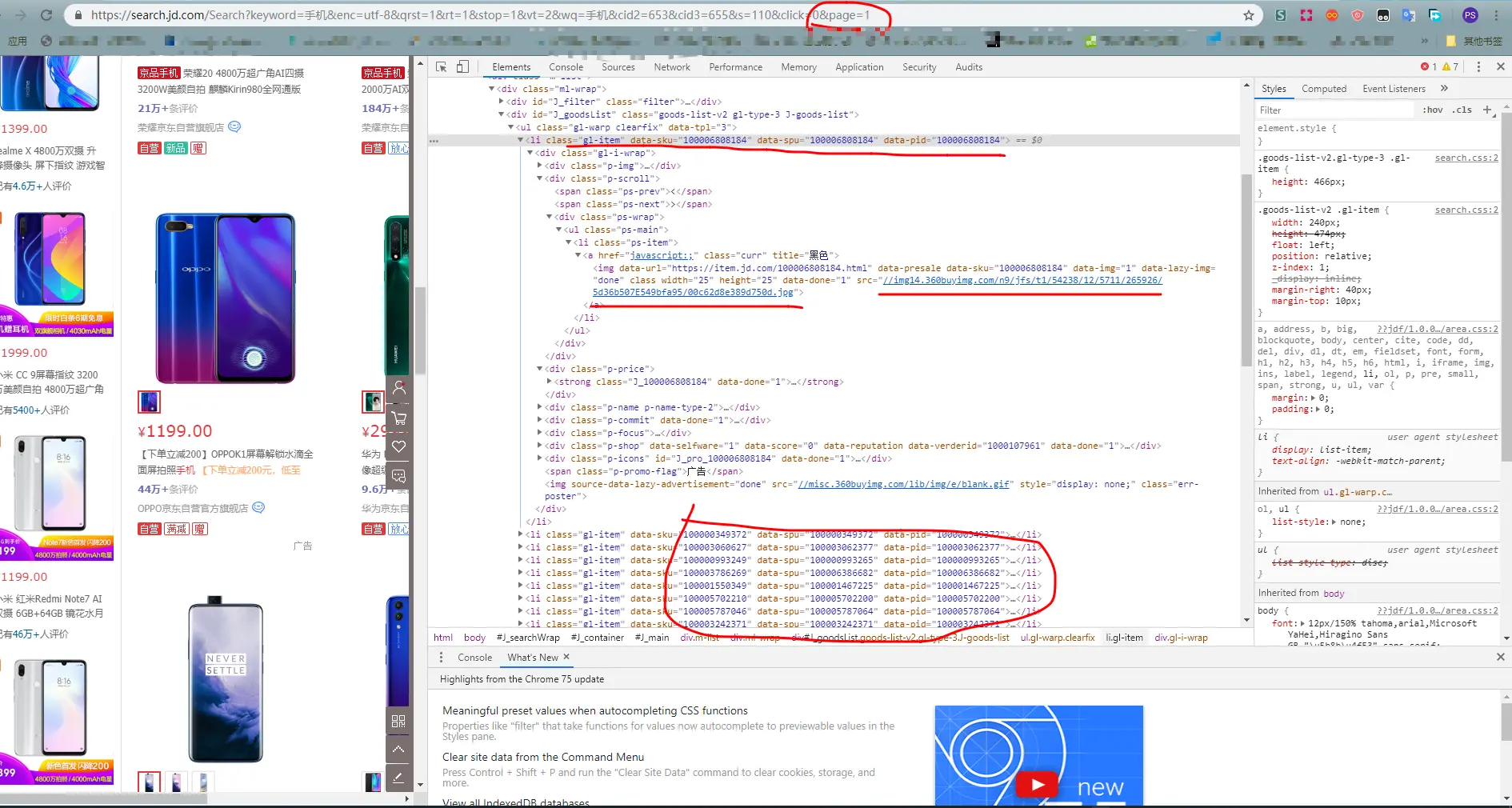Bookmark this page with the star icon
The height and width of the screenshot is (808, 1512).
[x=1249, y=15]
